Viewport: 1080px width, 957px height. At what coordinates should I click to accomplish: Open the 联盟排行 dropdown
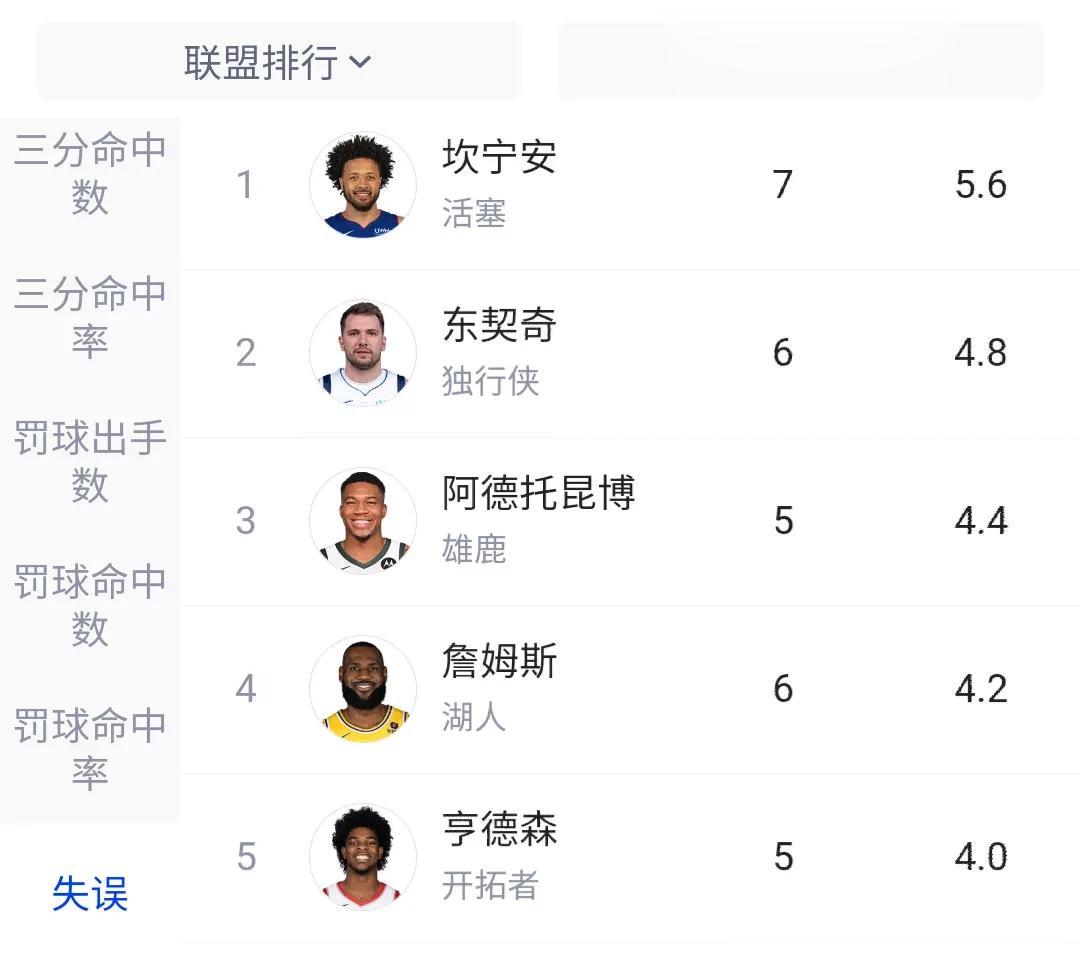click(x=279, y=61)
